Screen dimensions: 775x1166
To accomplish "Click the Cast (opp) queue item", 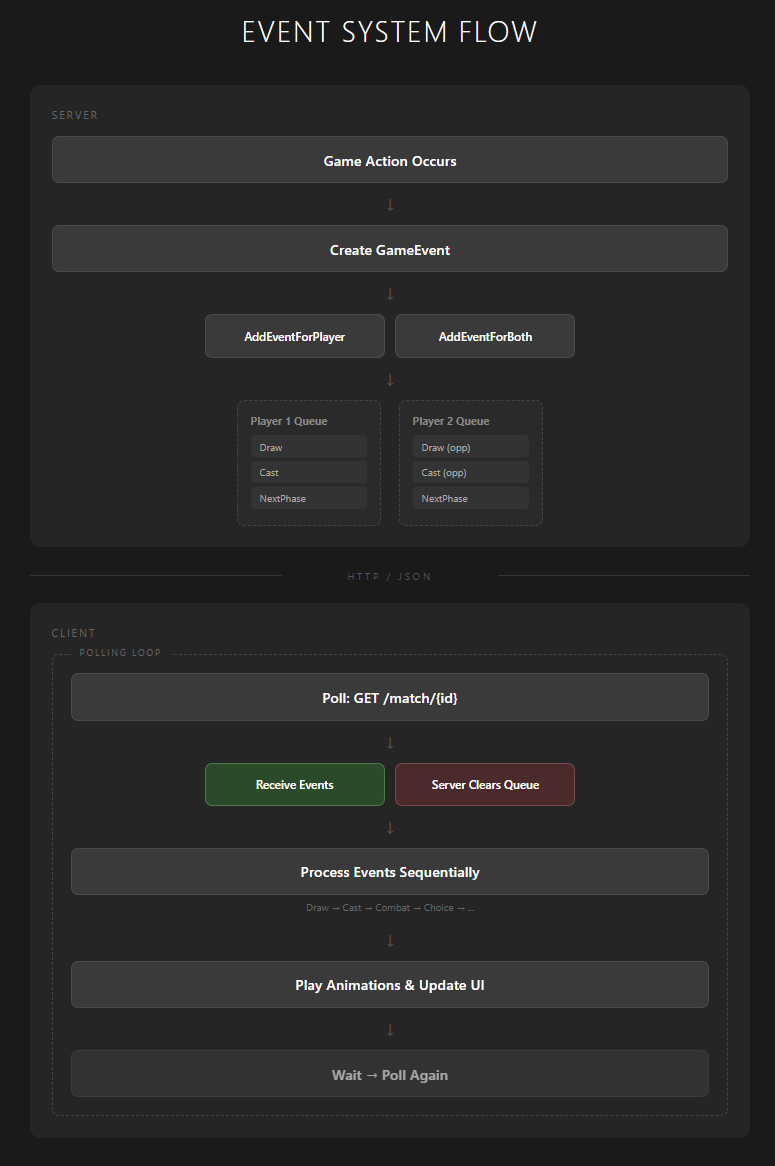I will pyautogui.click(x=470, y=472).
